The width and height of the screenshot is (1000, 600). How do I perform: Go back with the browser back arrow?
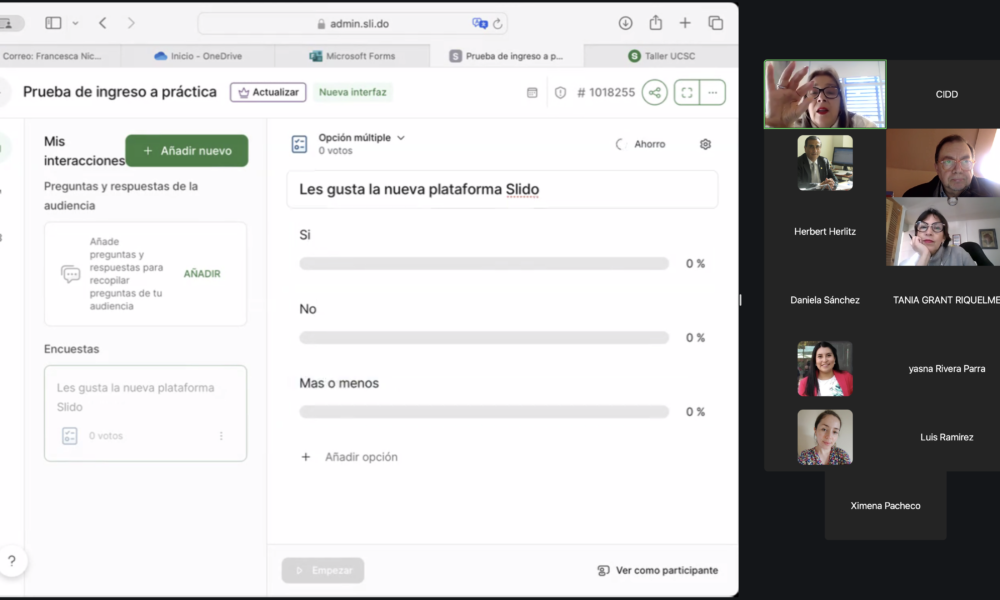coord(103,23)
